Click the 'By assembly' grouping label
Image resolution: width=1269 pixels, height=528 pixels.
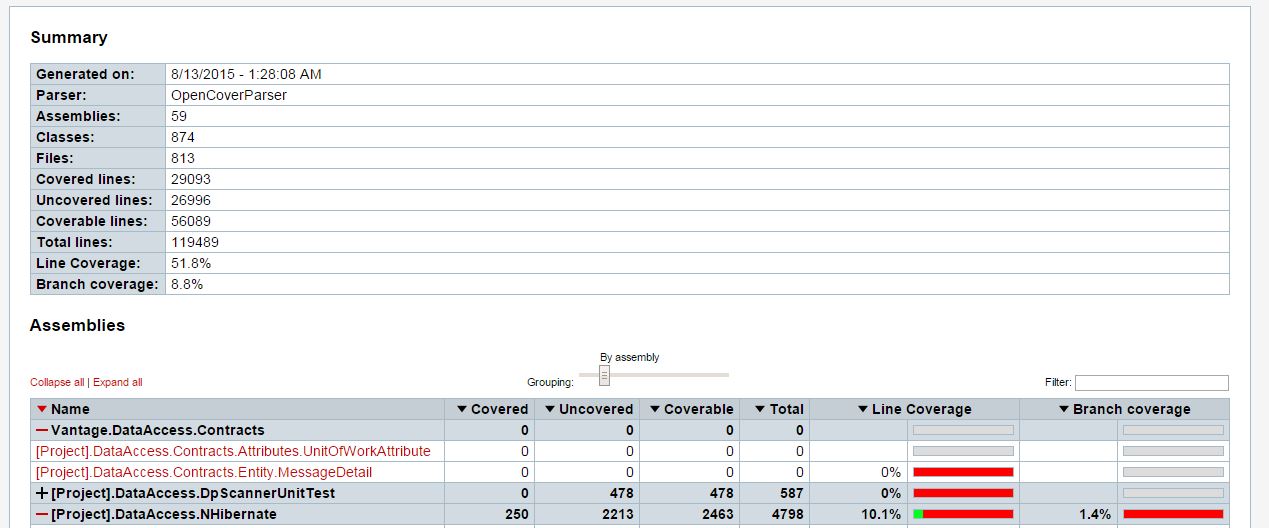point(630,357)
